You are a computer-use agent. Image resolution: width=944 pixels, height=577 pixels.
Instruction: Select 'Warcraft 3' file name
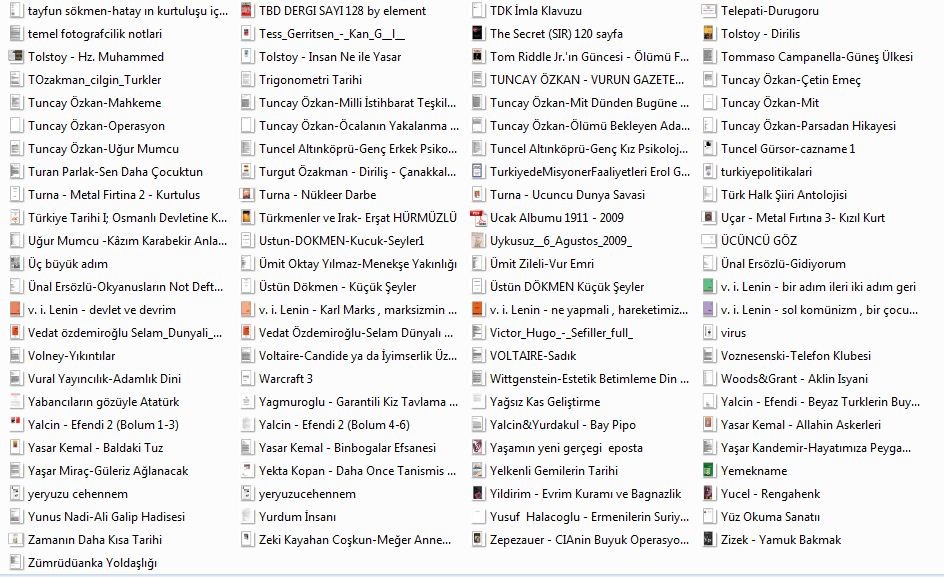point(285,379)
